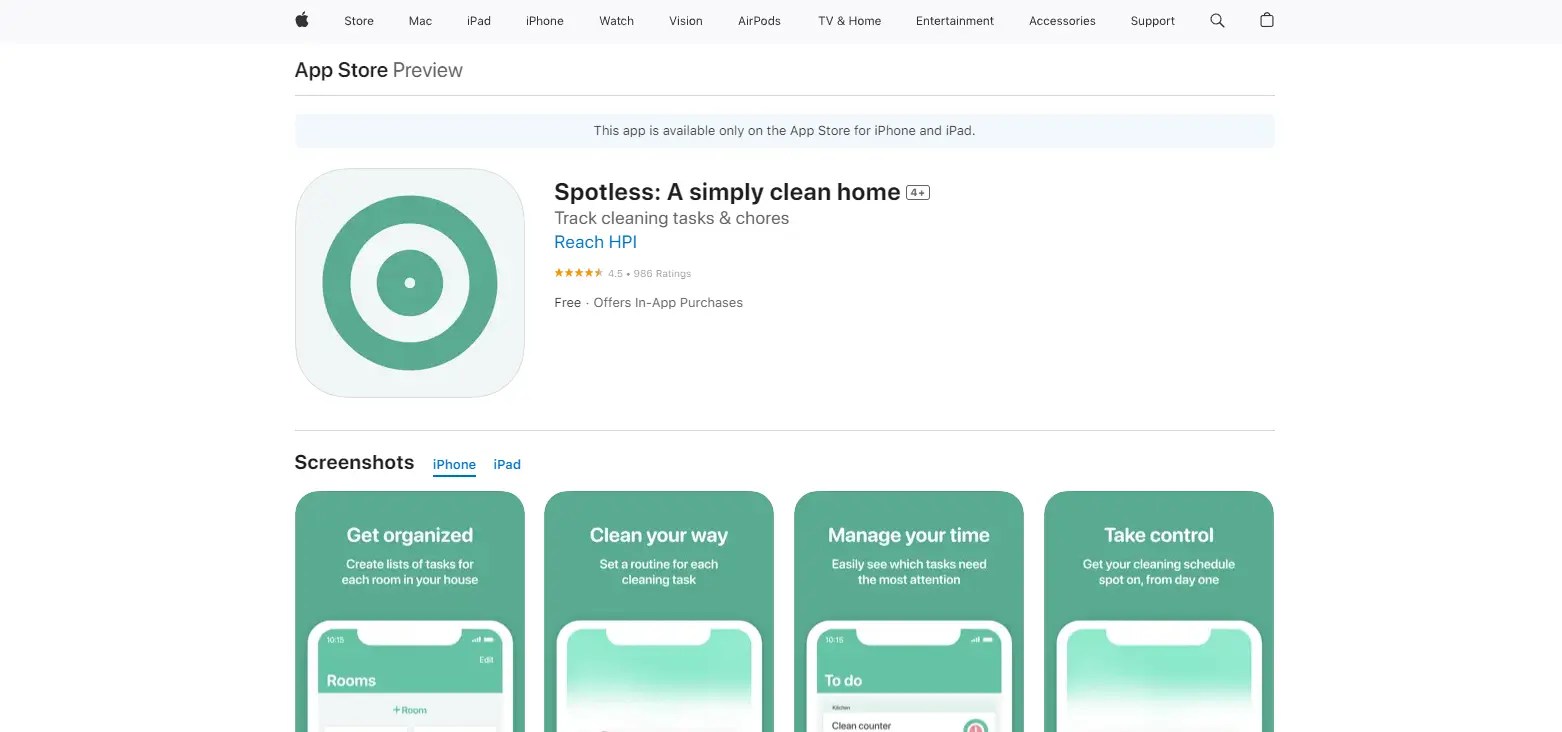The image size is (1562, 732).
Task: Open the TV & Home section
Action: 848,20
